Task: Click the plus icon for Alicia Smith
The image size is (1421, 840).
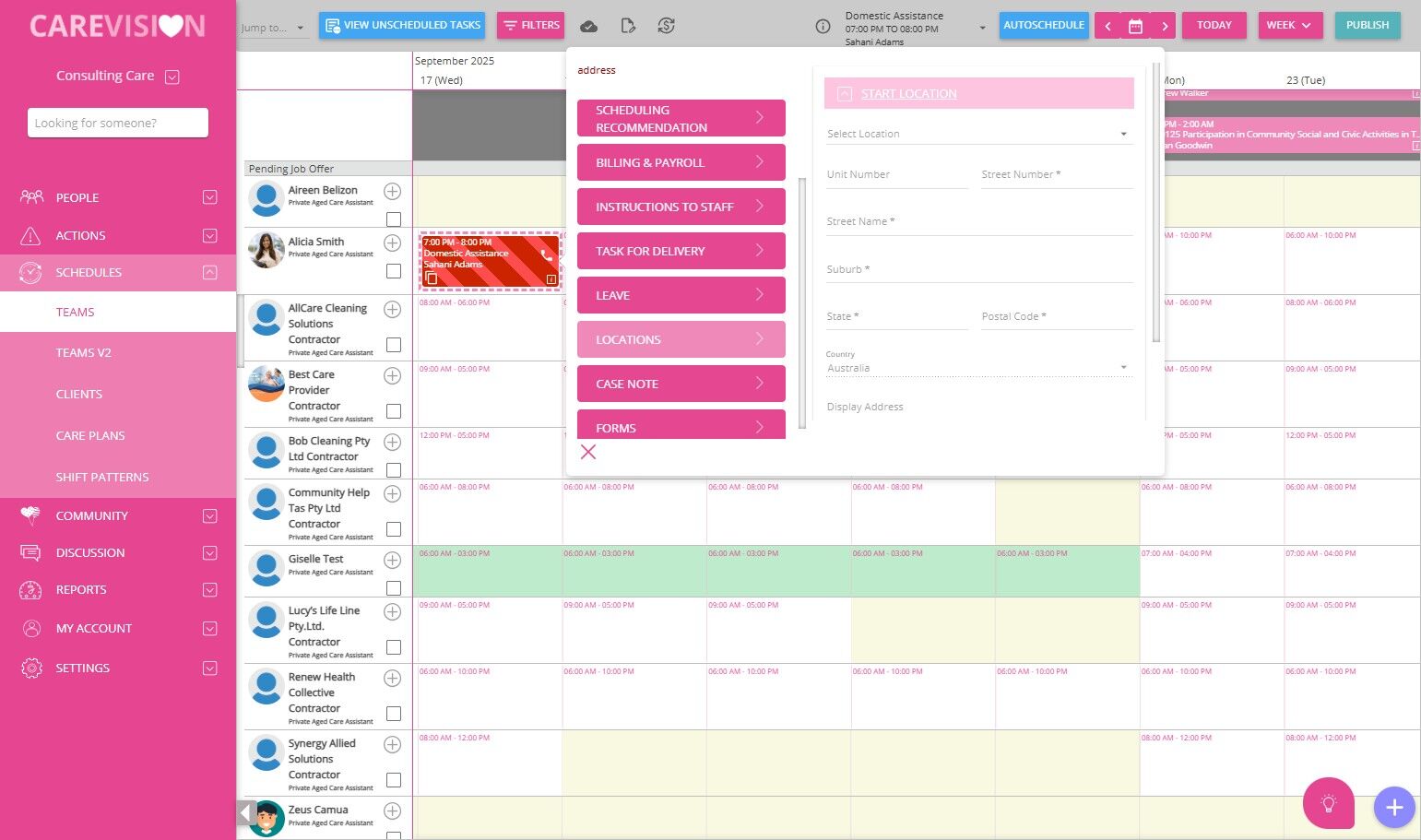Action: (x=393, y=243)
